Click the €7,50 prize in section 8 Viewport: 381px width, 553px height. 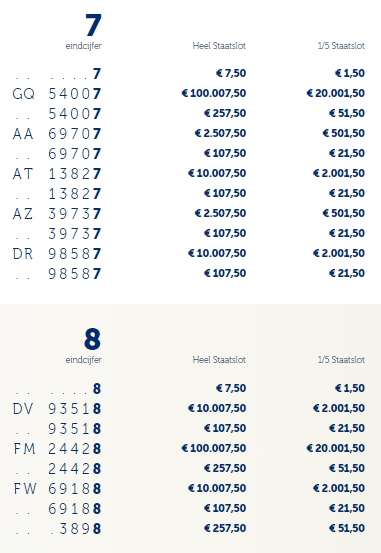pos(231,388)
